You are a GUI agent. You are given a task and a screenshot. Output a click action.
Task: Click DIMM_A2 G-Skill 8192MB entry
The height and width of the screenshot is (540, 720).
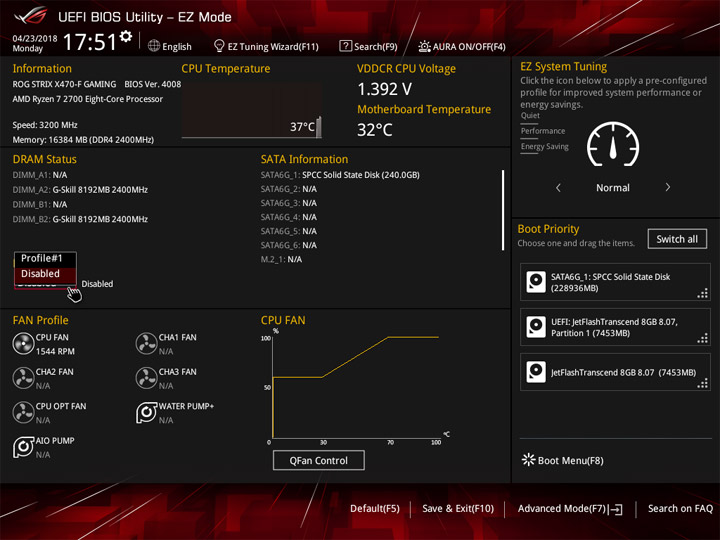point(80,190)
